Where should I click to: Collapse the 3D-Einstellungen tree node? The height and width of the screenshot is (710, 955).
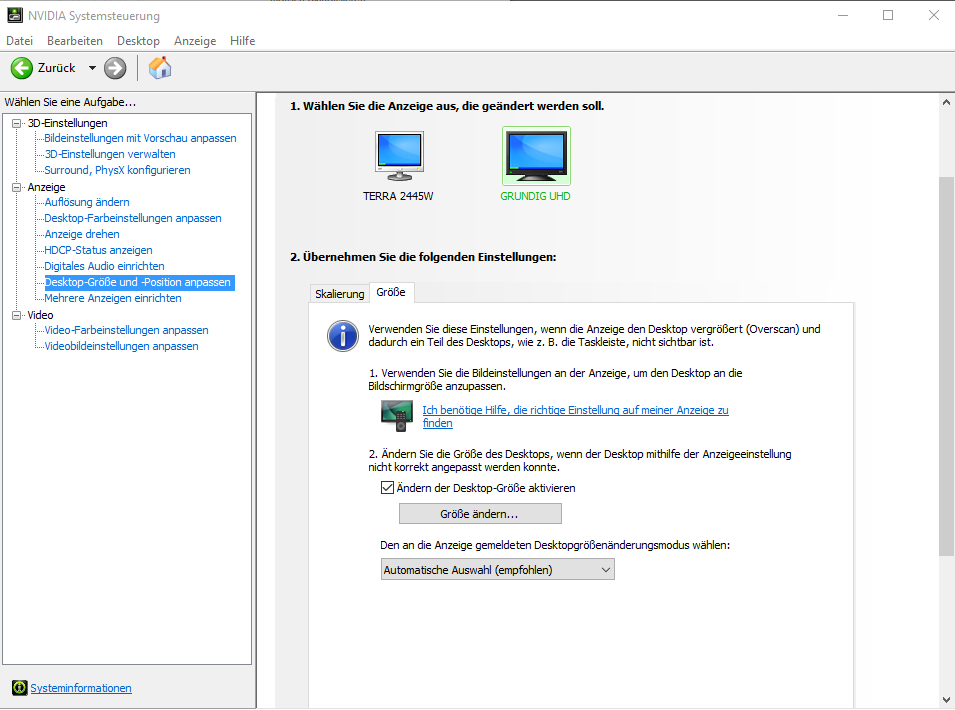pyautogui.click(x=16, y=123)
